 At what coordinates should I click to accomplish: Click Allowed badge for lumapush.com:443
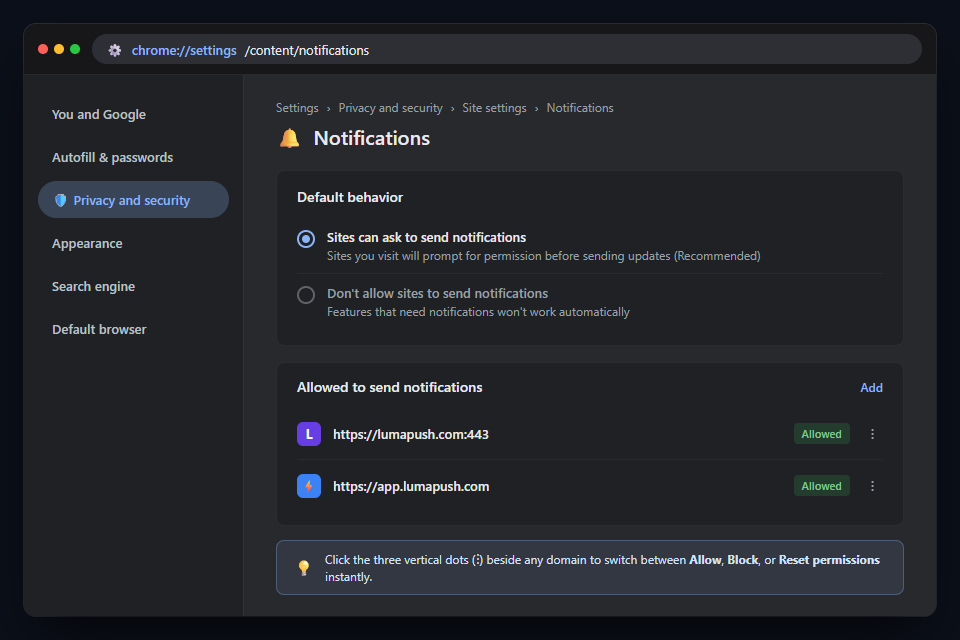coord(822,434)
